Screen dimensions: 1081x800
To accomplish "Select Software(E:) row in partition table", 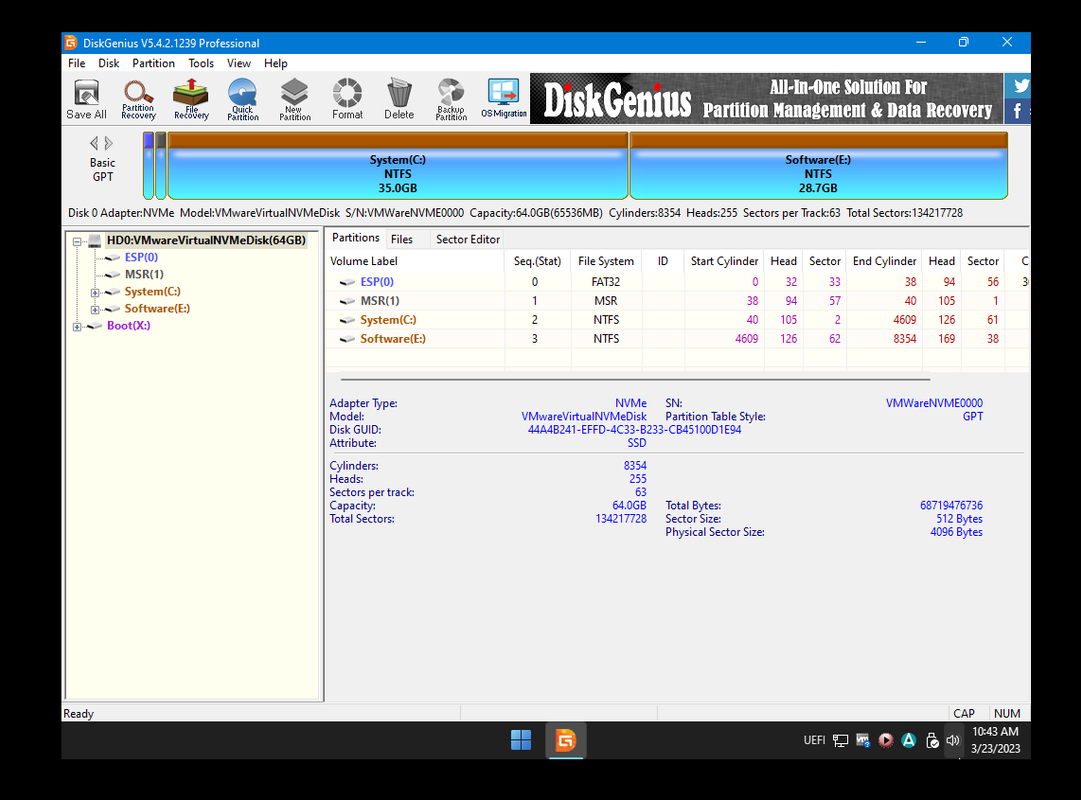I will 677,339.
